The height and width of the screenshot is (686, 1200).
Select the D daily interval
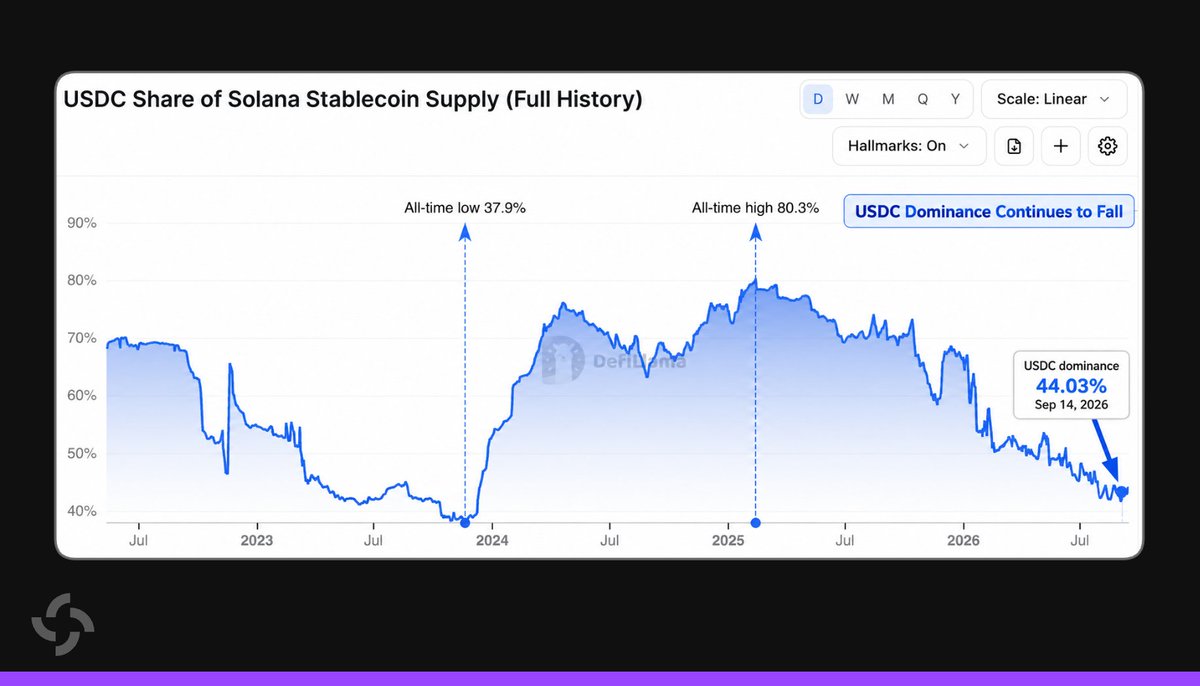[818, 99]
